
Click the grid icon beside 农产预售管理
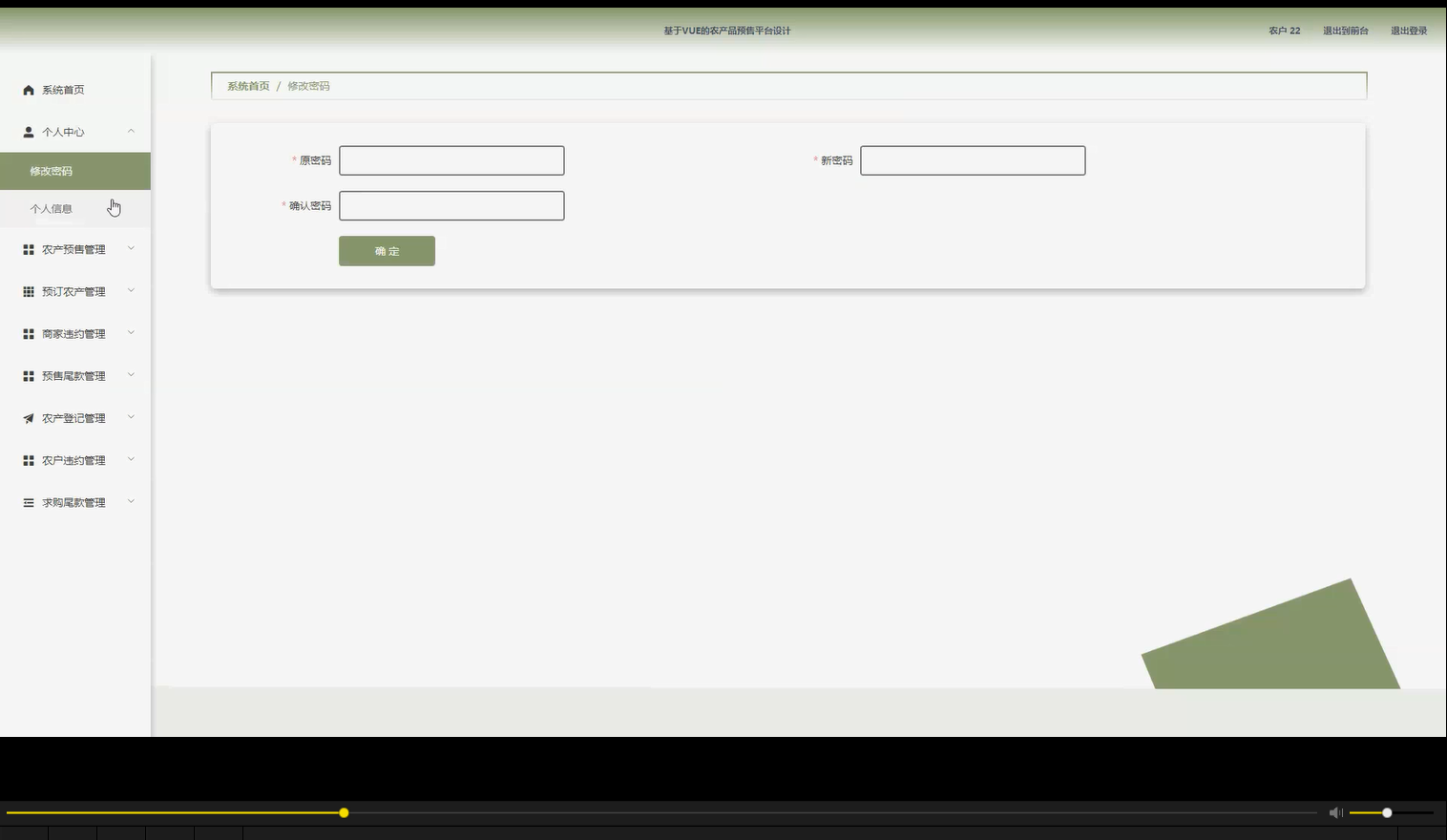(x=29, y=250)
